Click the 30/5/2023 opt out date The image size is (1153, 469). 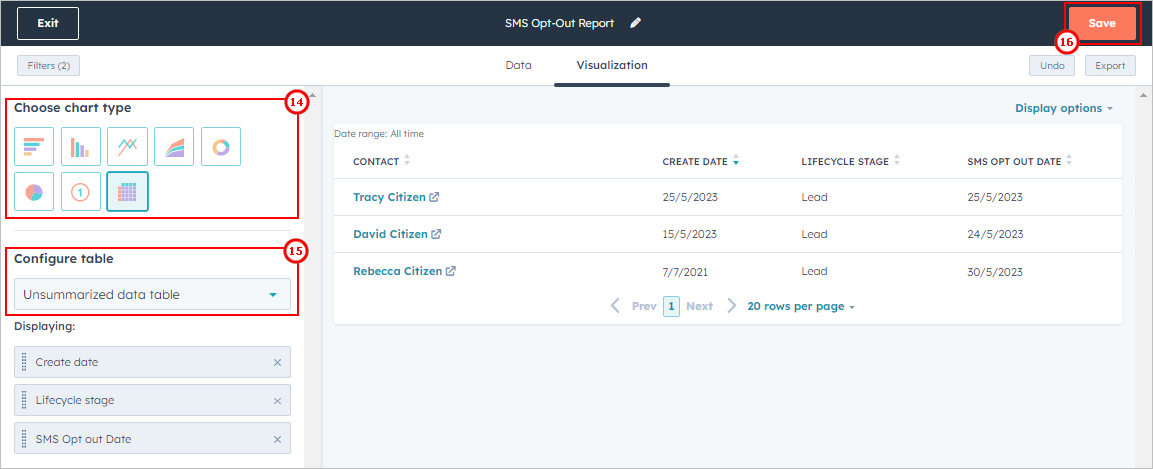click(x=996, y=271)
